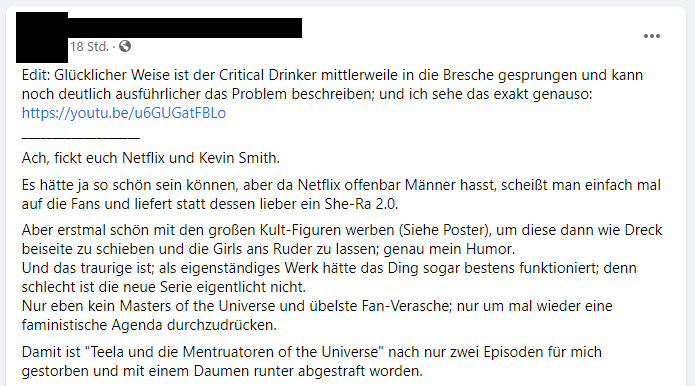
Task: Click the blacked-out author name bar
Action: [185, 28]
